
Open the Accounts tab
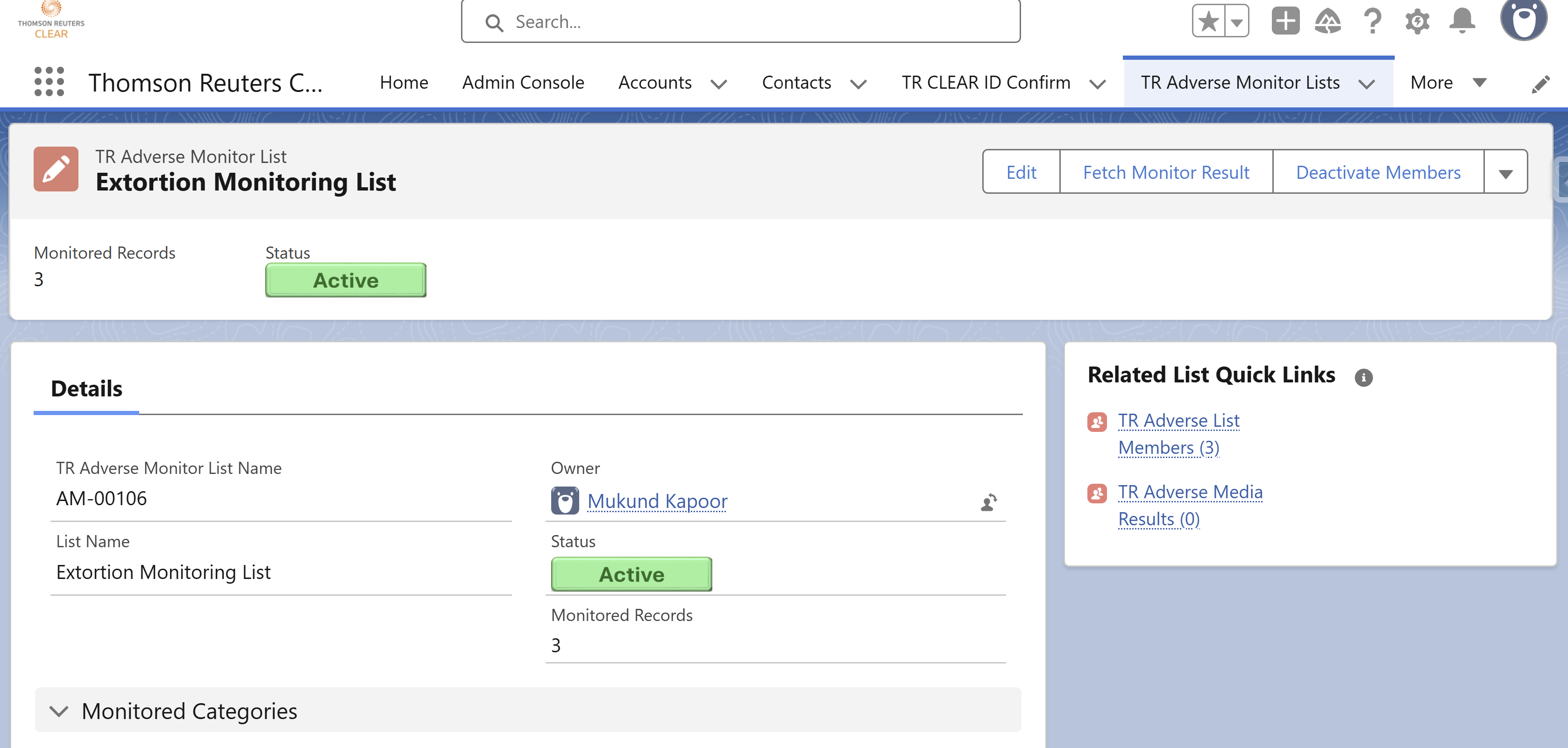click(655, 82)
